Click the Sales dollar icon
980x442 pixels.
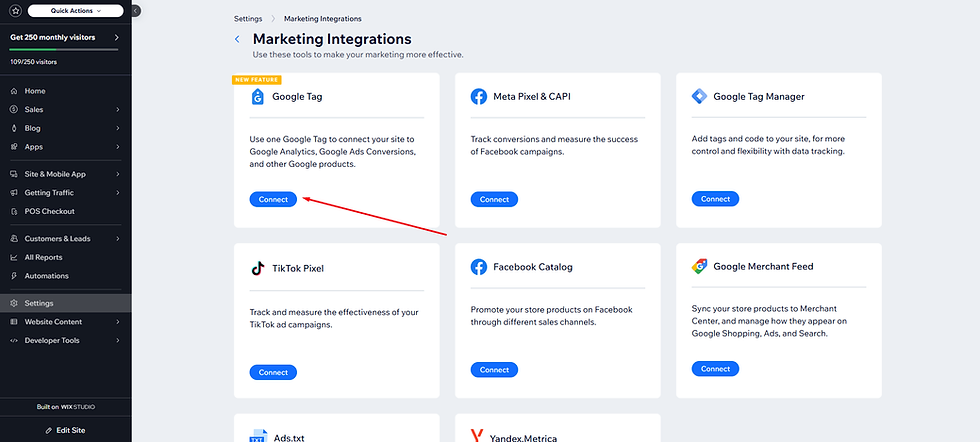[x=14, y=110]
